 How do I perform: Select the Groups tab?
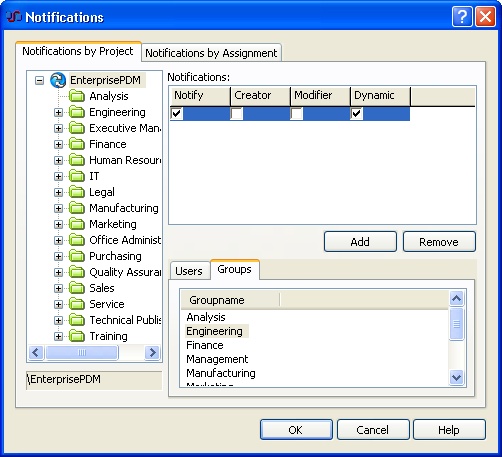[x=235, y=269]
